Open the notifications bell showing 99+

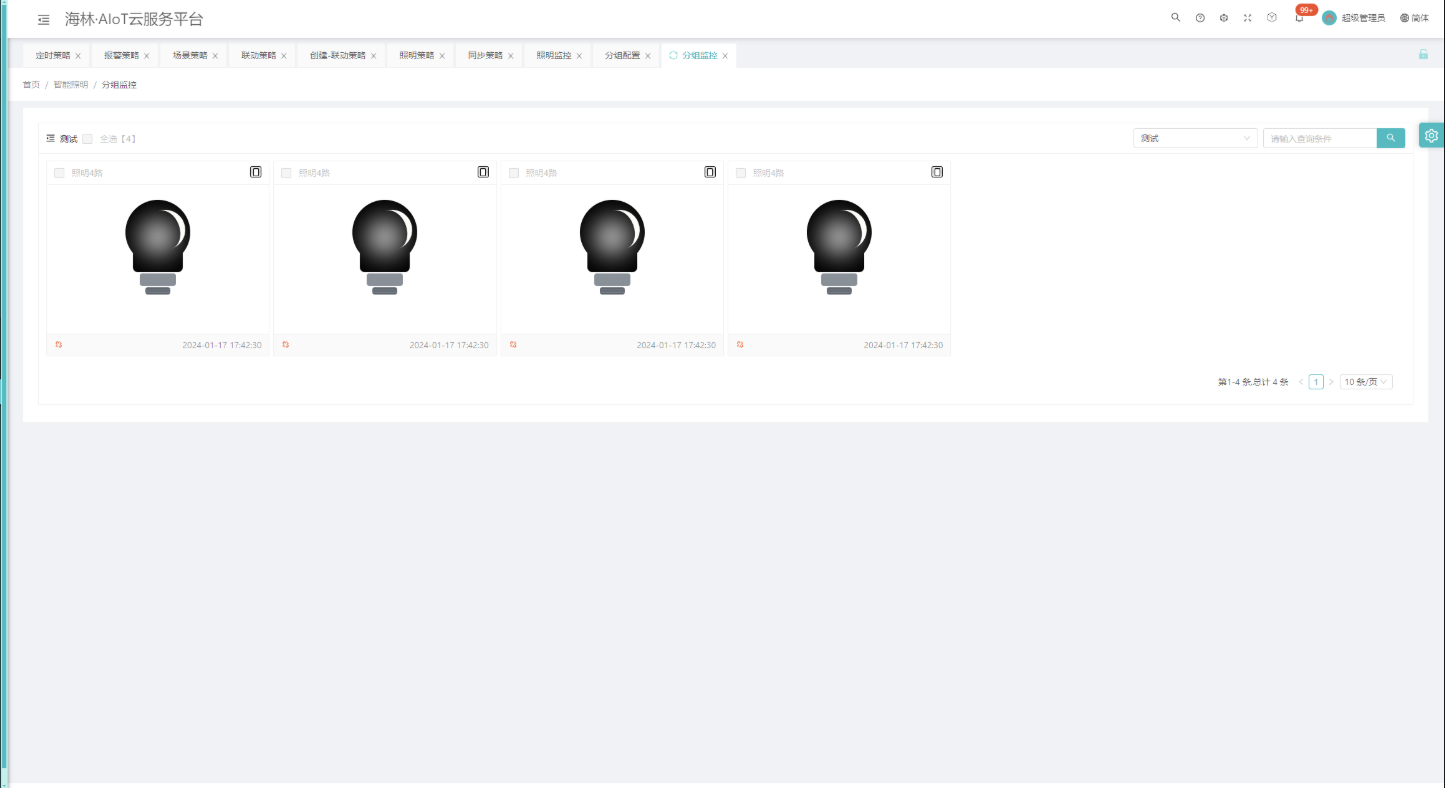[x=1300, y=18]
